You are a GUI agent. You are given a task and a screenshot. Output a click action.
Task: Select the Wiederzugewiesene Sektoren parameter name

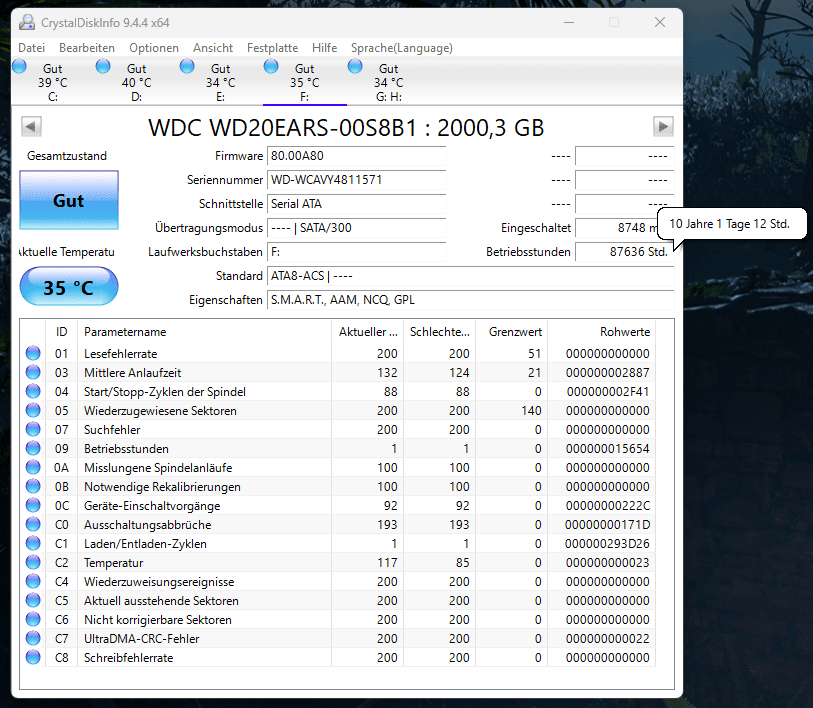(160, 411)
